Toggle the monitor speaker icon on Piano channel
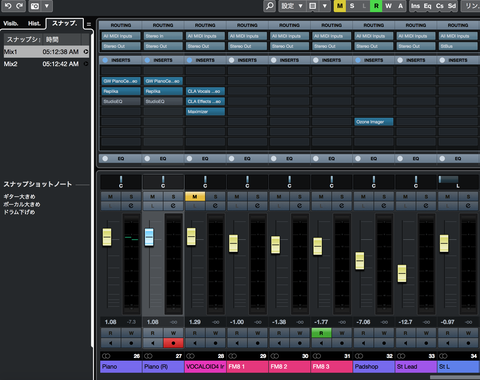This screenshot has height=380, width=480. pyautogui.click(x=110, y=343)
